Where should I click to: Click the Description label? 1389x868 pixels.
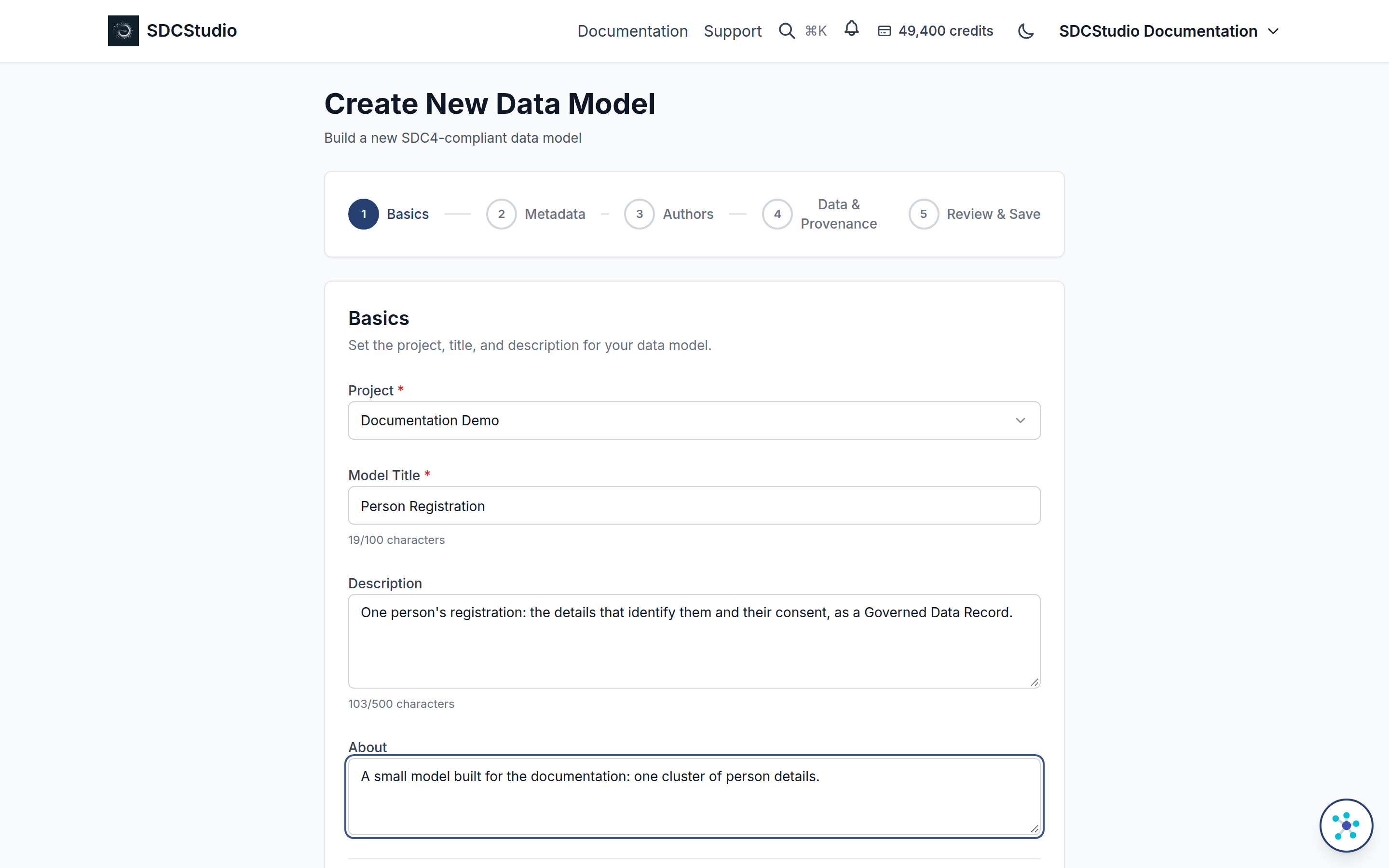click(384, 583)
